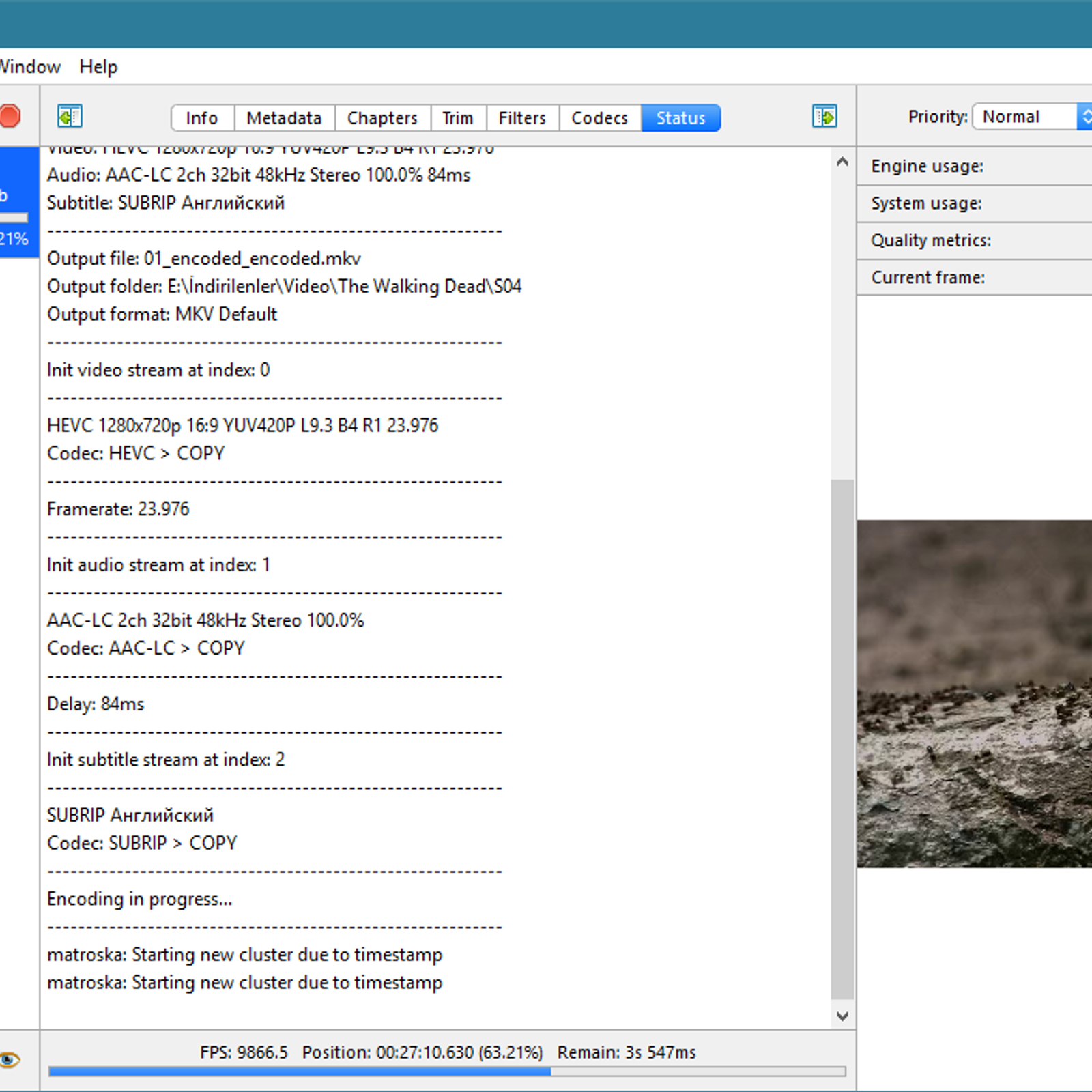The height and width of the screenshot is (1092, 1092).
Task: Click the scroll up arrow of the log
Action: 842,162
